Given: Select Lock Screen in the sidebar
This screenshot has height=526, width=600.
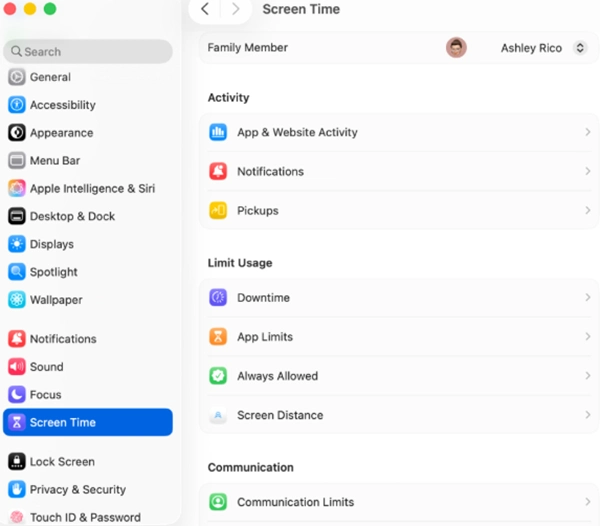Looking at the screenshot, I should [x=88, y=461].
